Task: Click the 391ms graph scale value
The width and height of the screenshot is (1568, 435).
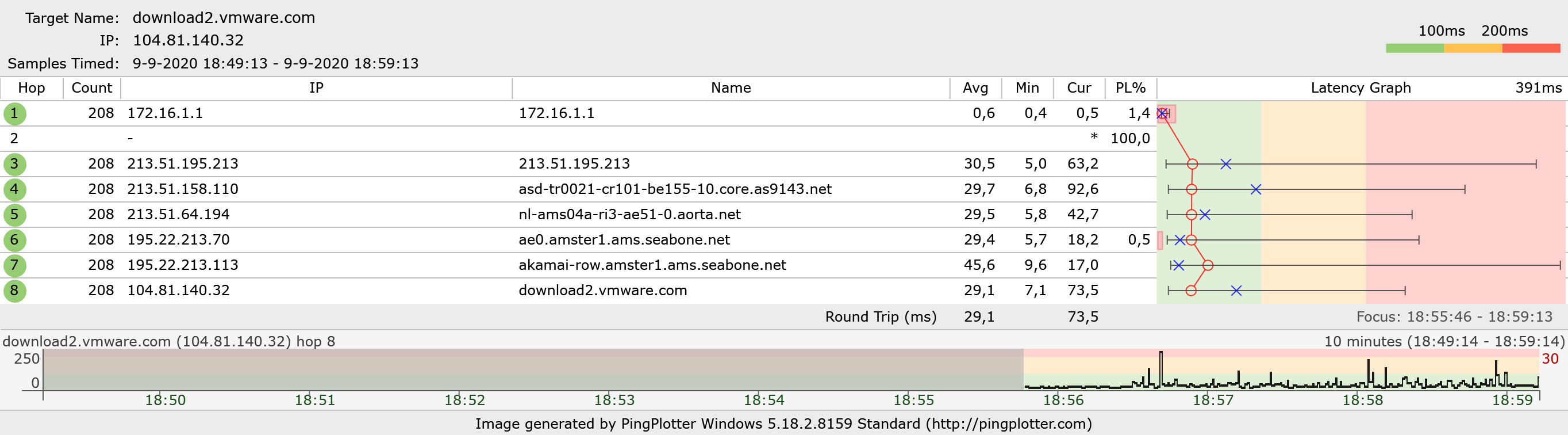Action: point(1538,87)
